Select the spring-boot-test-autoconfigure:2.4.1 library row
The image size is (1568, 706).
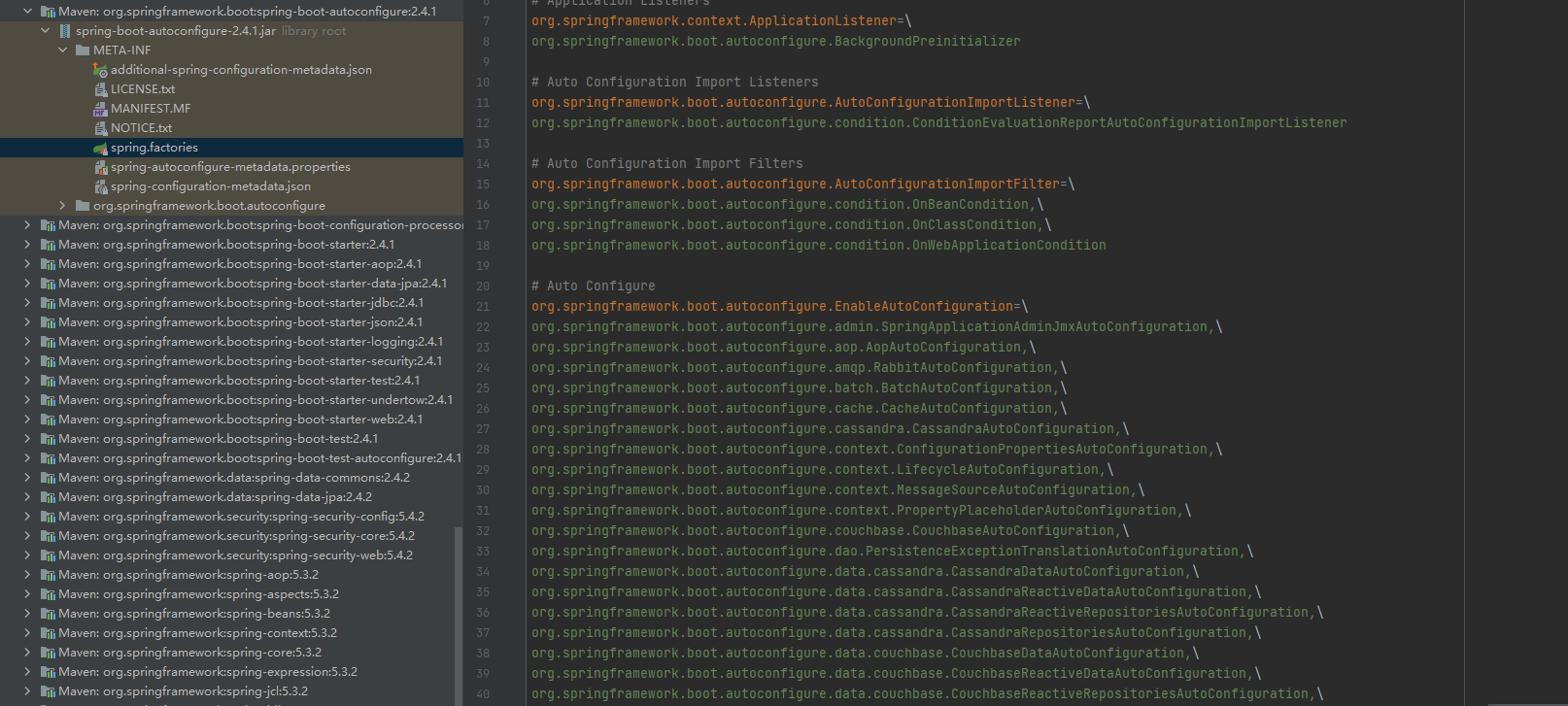click(231, 458)
